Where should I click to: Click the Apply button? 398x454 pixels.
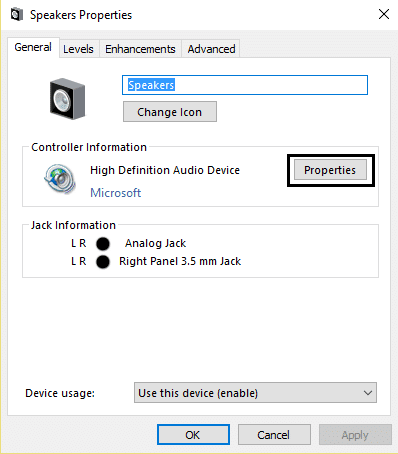click(355, 435)
